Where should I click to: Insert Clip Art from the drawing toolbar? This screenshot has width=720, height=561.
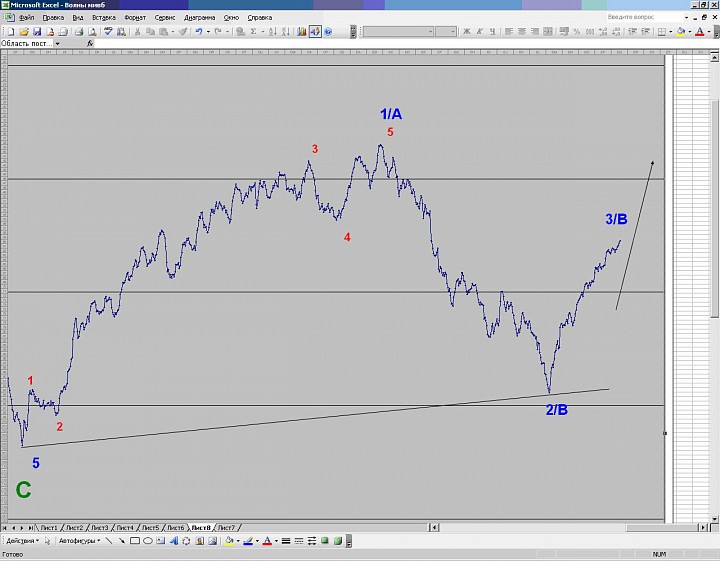tap(199, 541)
